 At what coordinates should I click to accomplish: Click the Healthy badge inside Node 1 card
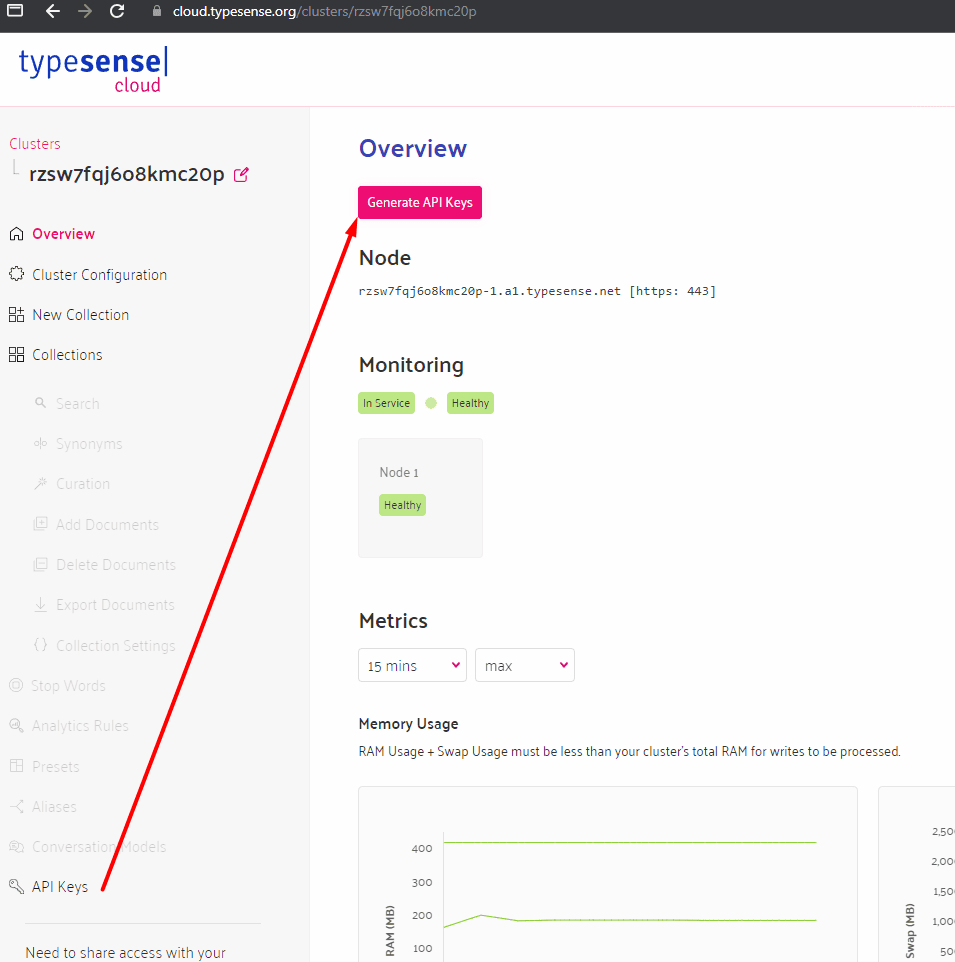402,505
